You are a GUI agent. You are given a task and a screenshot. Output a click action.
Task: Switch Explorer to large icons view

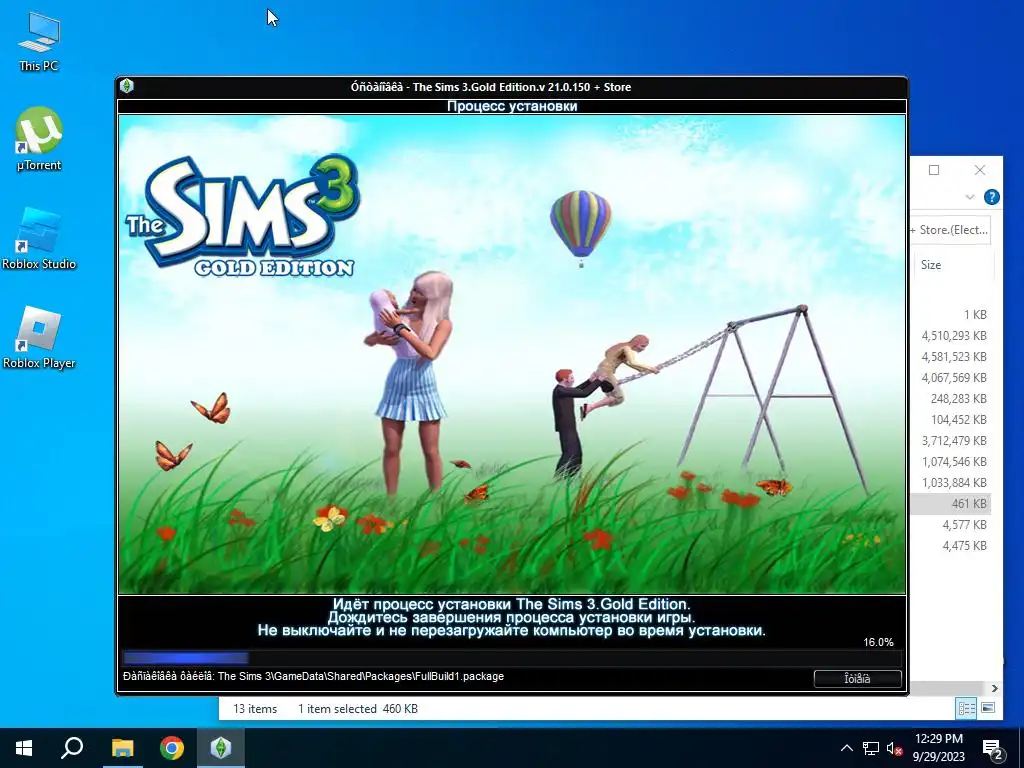pyautogui.click(x=988, y=708)
